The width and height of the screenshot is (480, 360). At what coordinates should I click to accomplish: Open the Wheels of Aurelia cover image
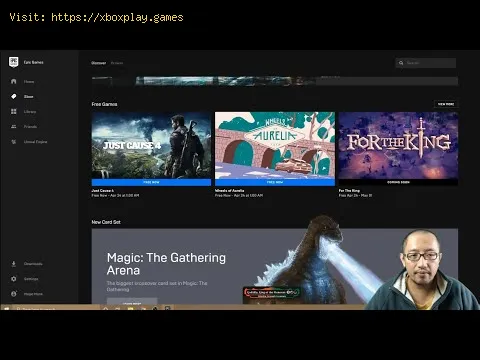click(275, 145)
